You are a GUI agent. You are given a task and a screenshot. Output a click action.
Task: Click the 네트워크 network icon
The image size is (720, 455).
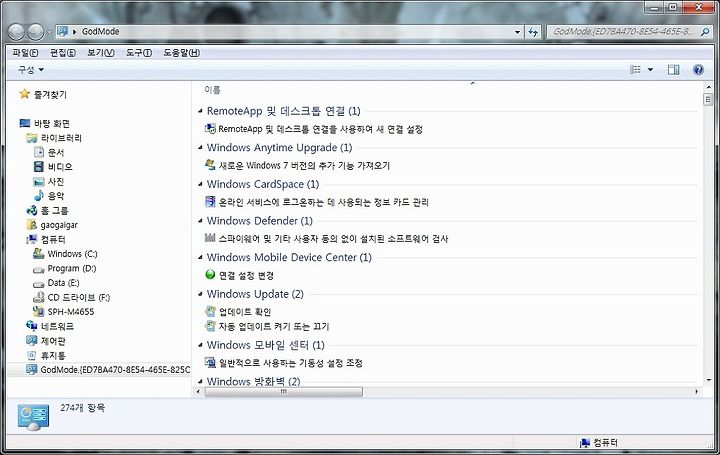[x=32, y=326]
